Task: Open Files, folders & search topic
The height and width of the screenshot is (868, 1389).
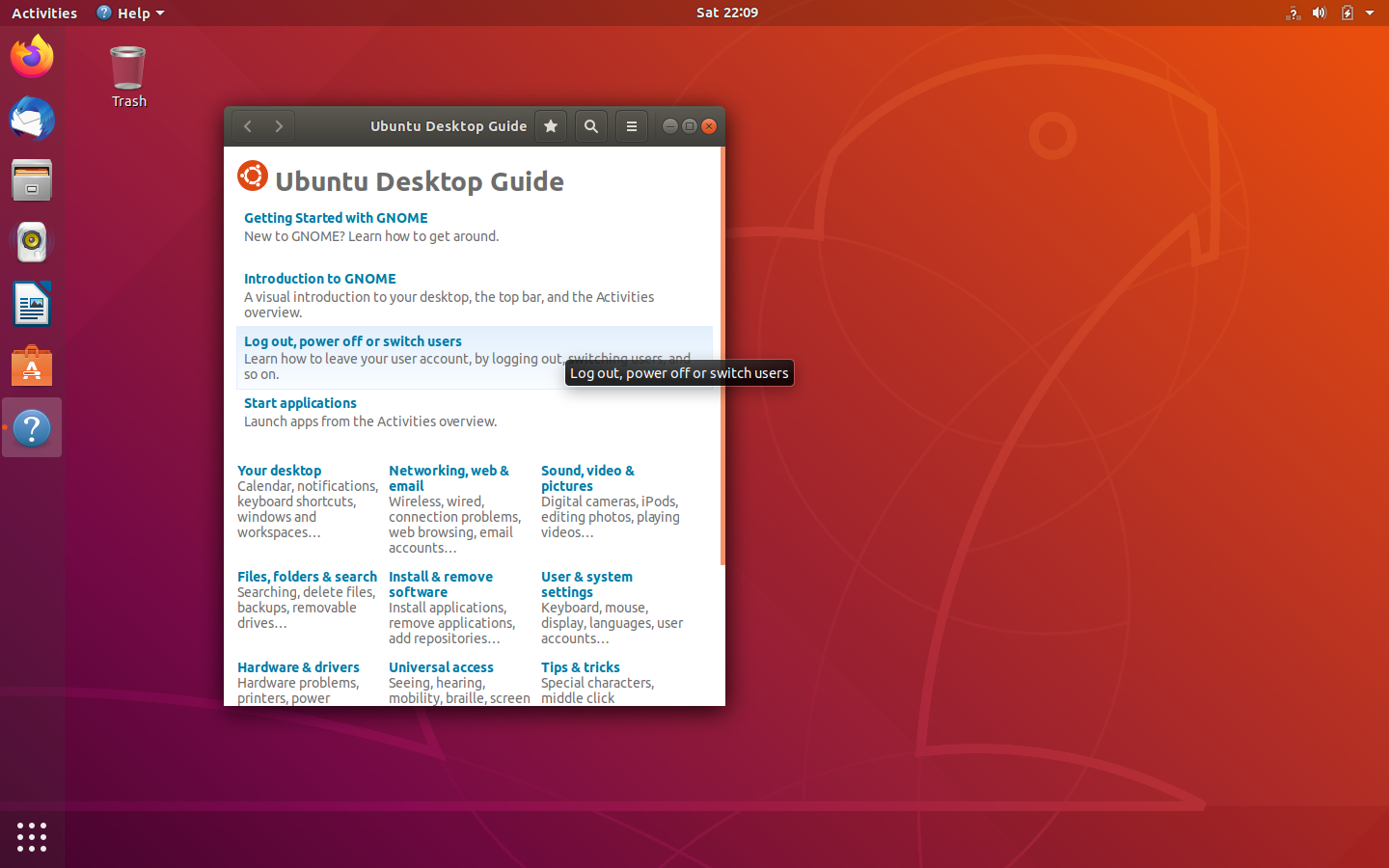Action: [307, 577]
